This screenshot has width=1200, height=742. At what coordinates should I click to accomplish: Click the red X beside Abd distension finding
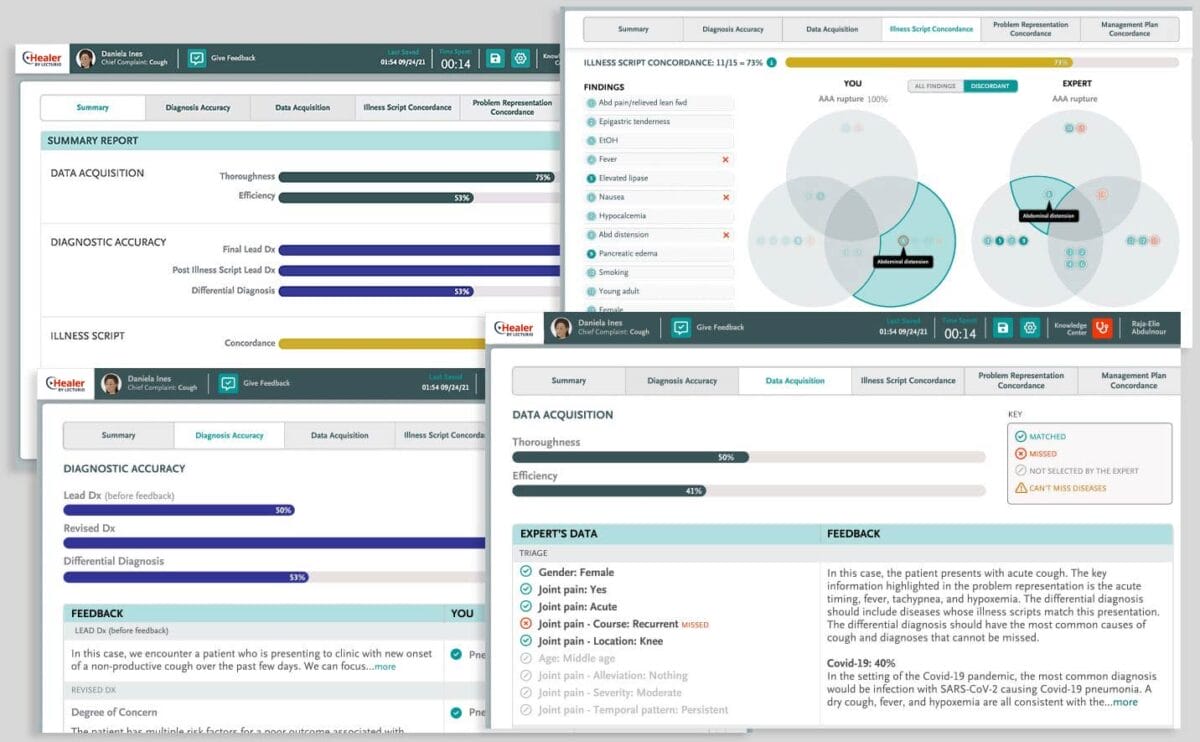(725, 235)
